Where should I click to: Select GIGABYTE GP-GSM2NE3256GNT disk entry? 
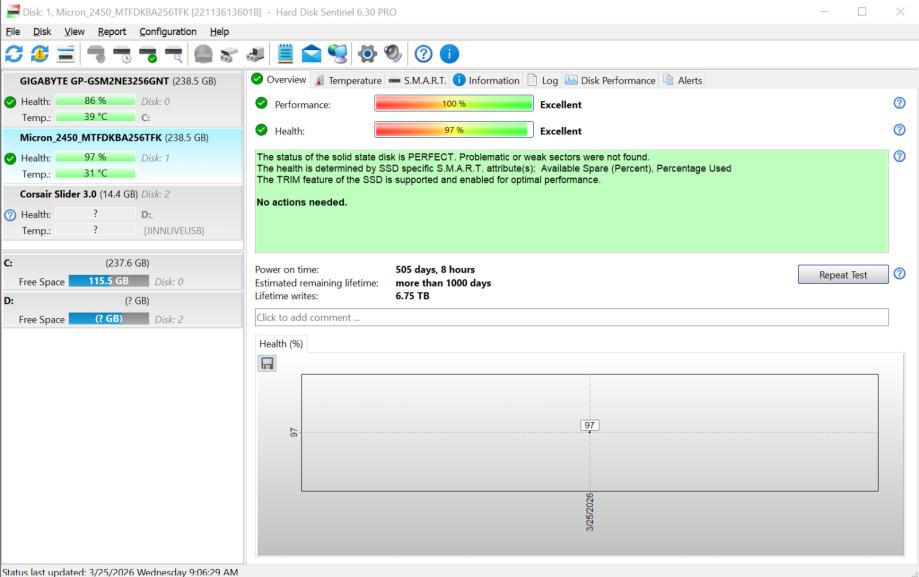122,98
